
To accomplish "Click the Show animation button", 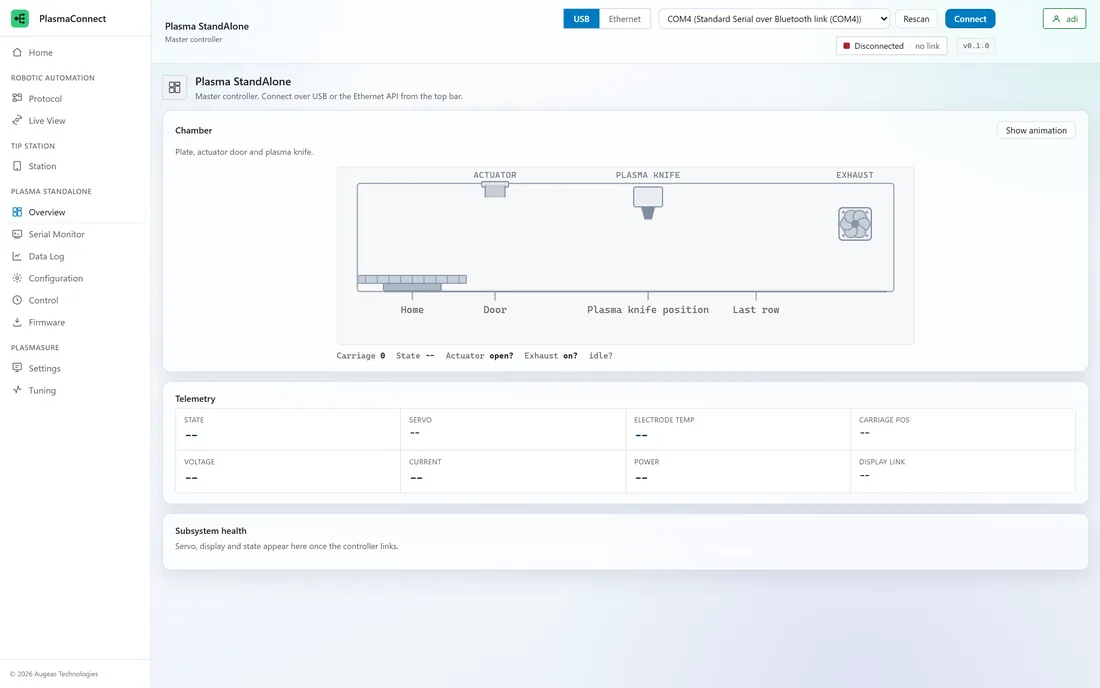I will tap(1036, 130).
